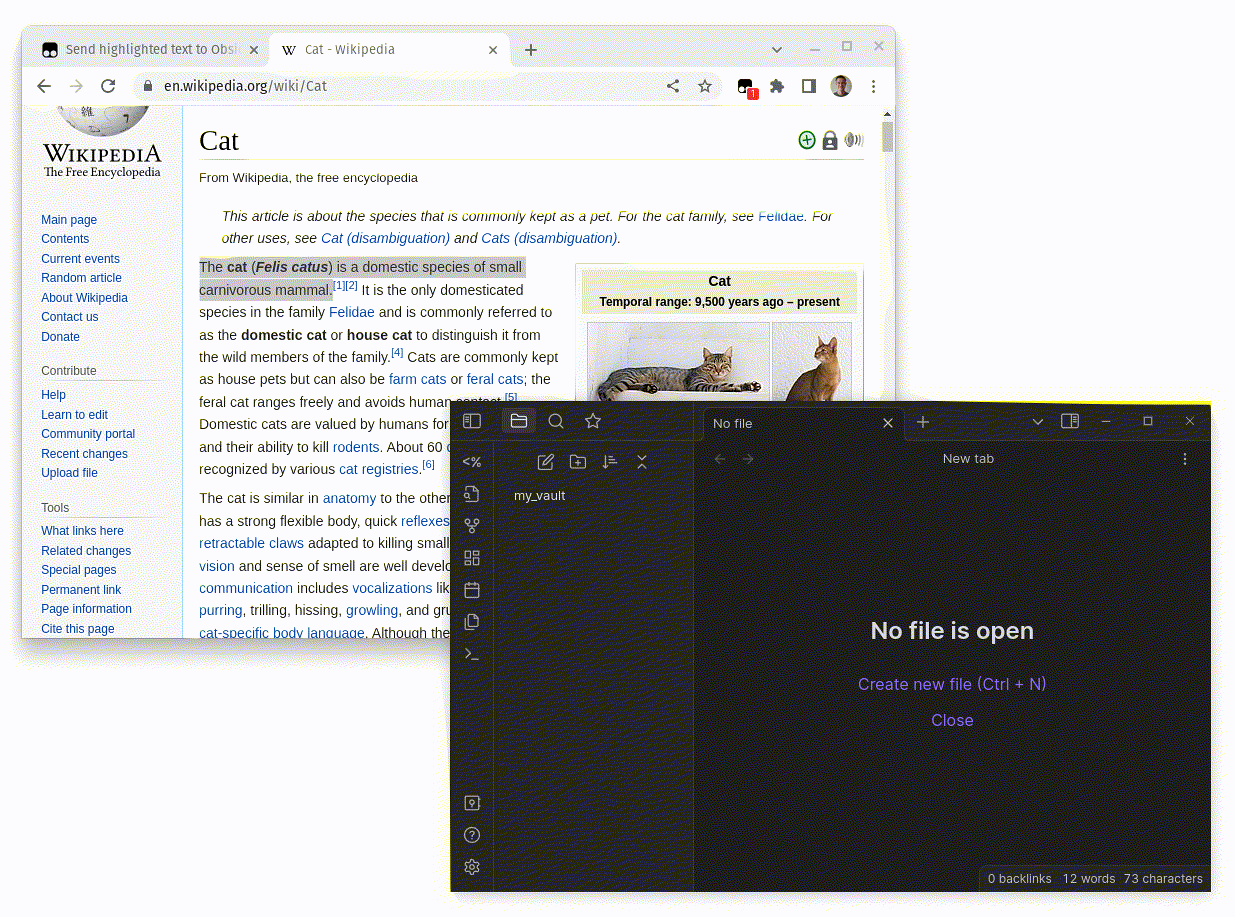1235x917 pixels.
Task: Click the Chrome page vertical scrollbar thumb
Action: click(887, 136)
